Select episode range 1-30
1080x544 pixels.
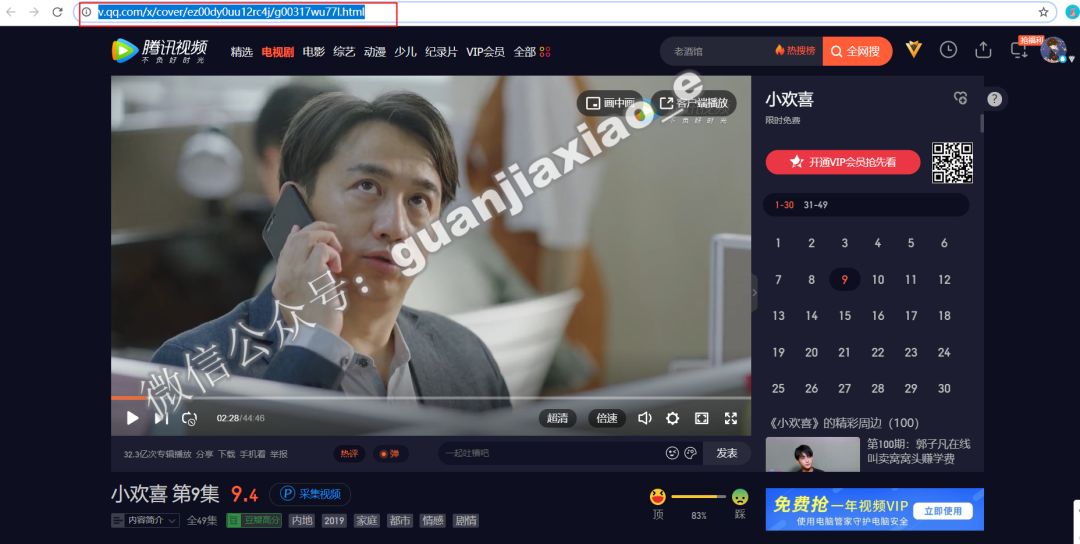tap(784, 205)
